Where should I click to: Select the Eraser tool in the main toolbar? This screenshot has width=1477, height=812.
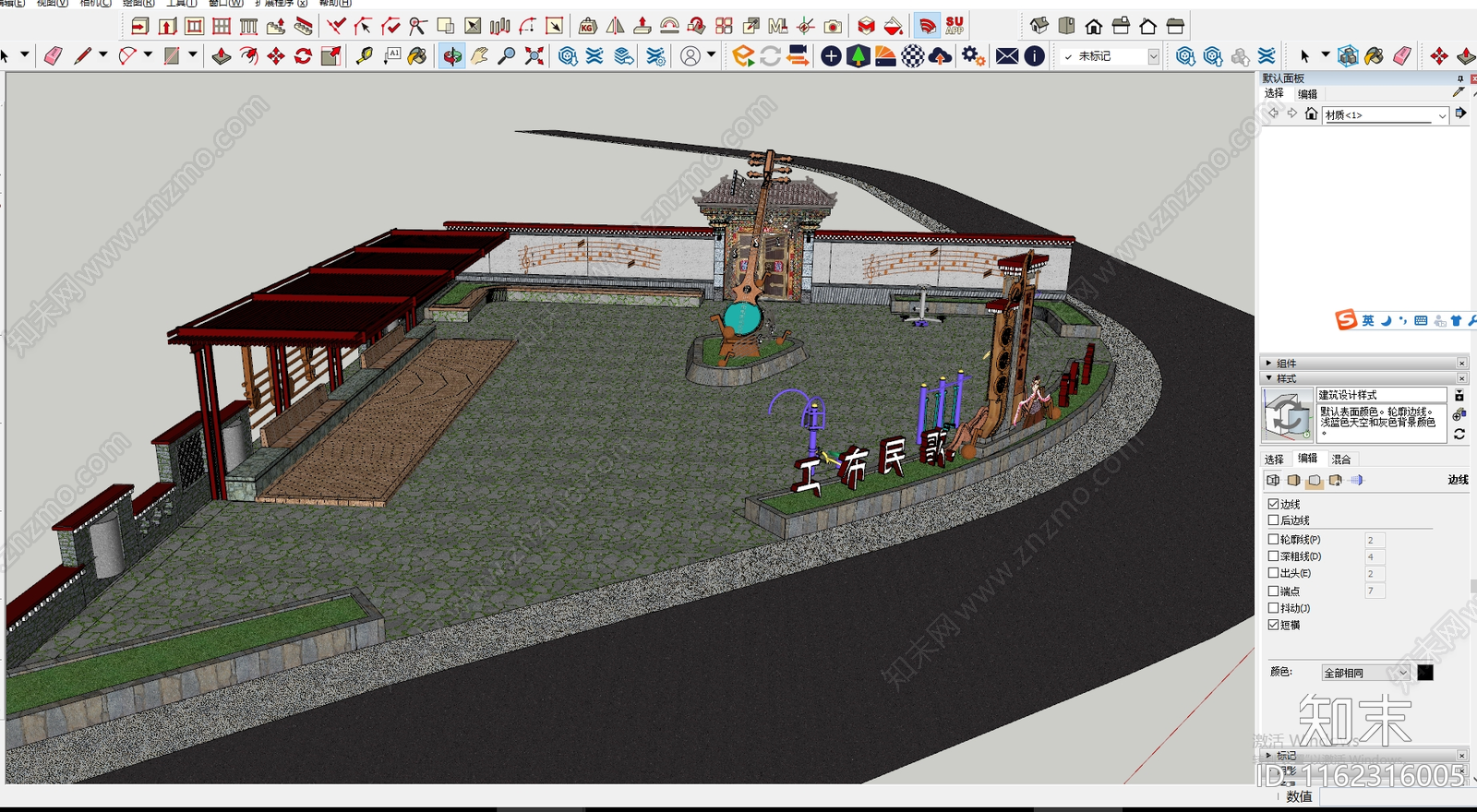[54, 56]
